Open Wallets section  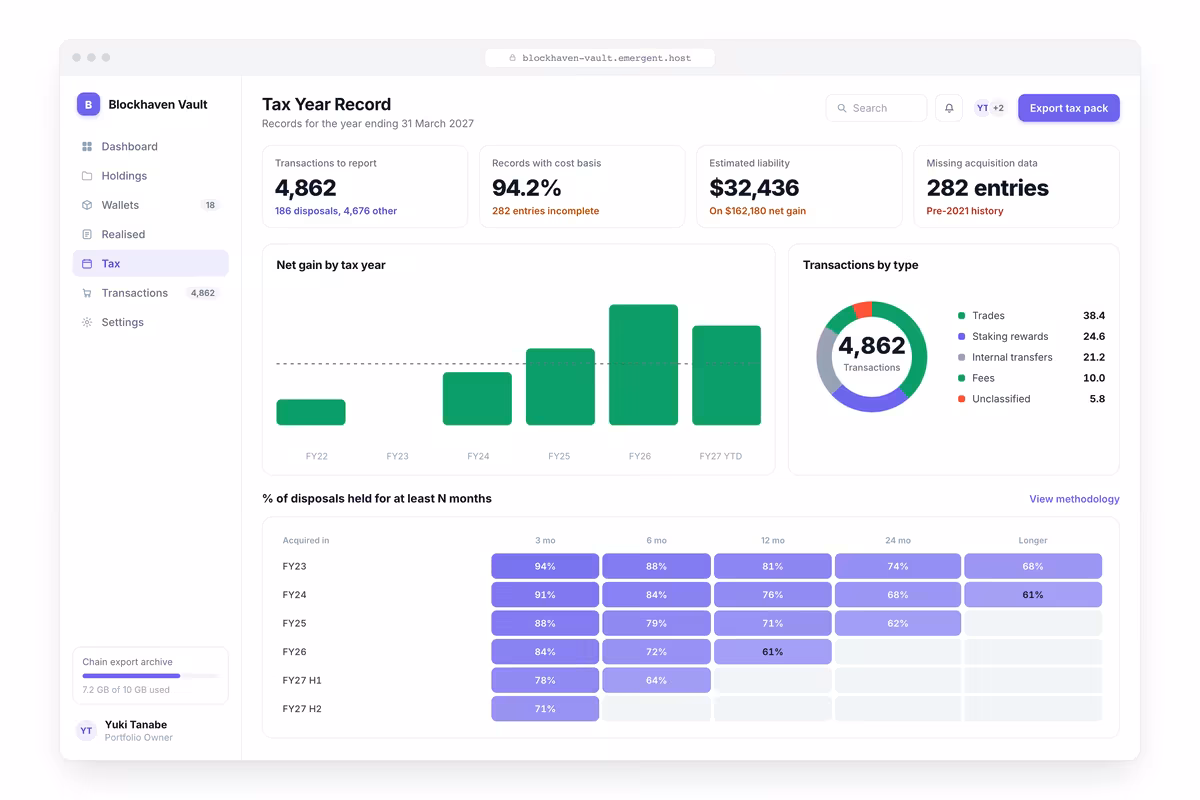point(151,205)
